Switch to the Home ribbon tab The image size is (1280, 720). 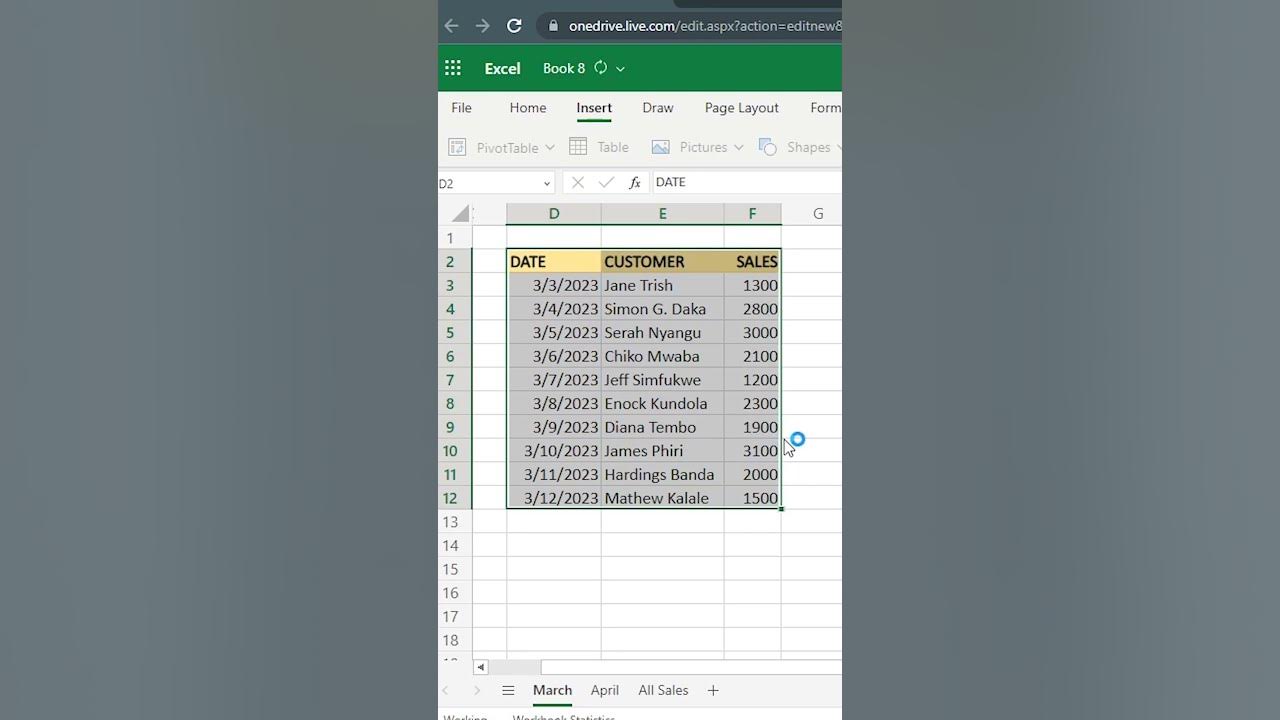528,108
